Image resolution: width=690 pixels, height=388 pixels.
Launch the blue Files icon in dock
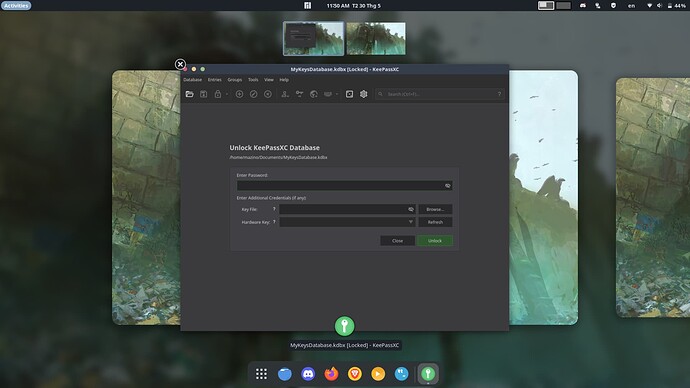coord(285,374)
